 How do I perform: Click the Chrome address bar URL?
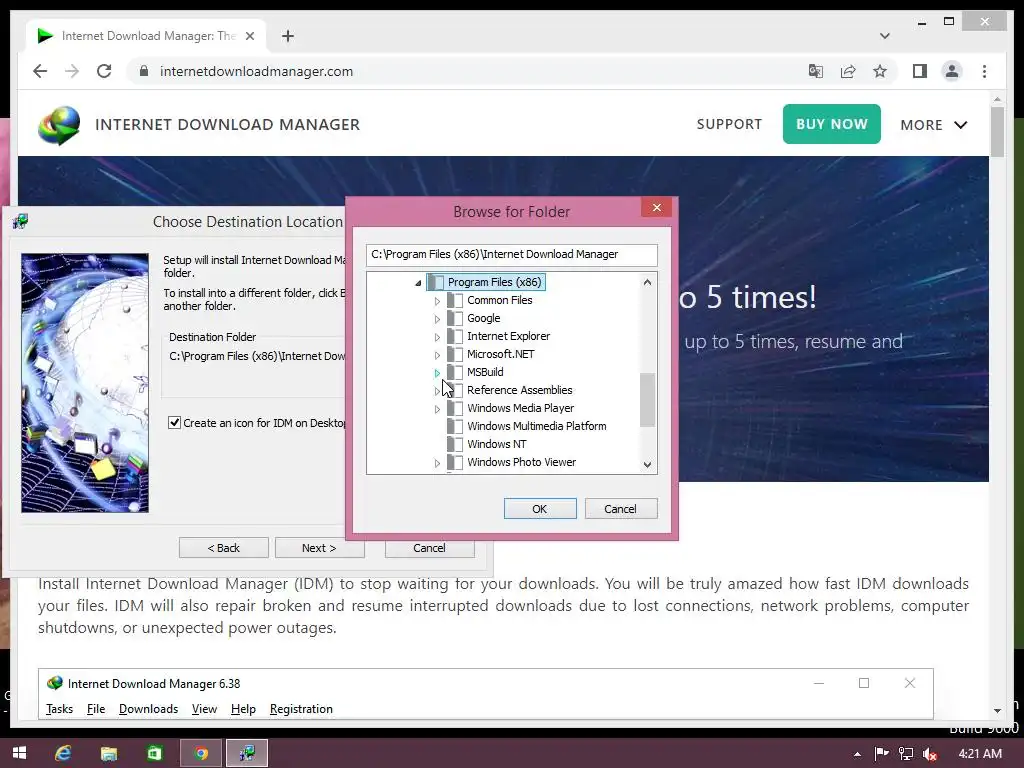pos(257,71)
